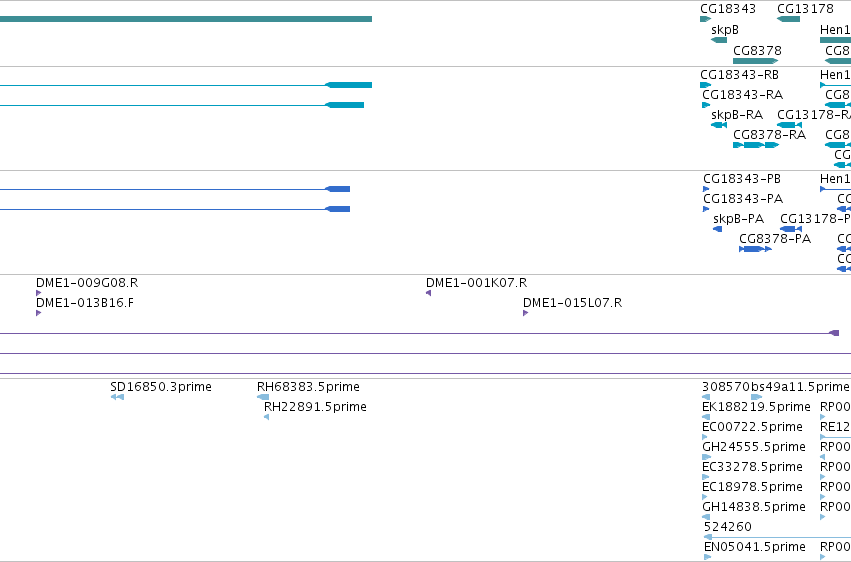Select the bs49a11.5prime EST label
Viewport: 851px width, 562px height.
tap(800, 387)
